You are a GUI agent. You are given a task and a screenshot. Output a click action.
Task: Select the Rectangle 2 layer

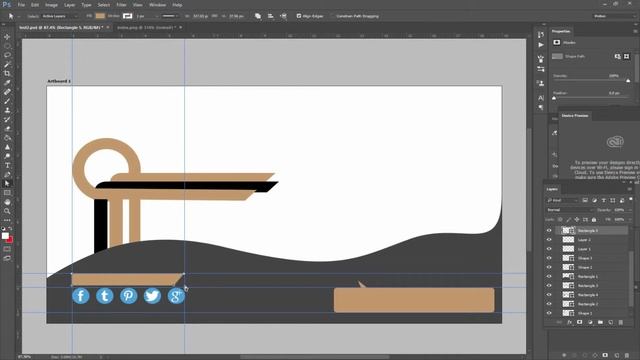[x=587, y=304]
